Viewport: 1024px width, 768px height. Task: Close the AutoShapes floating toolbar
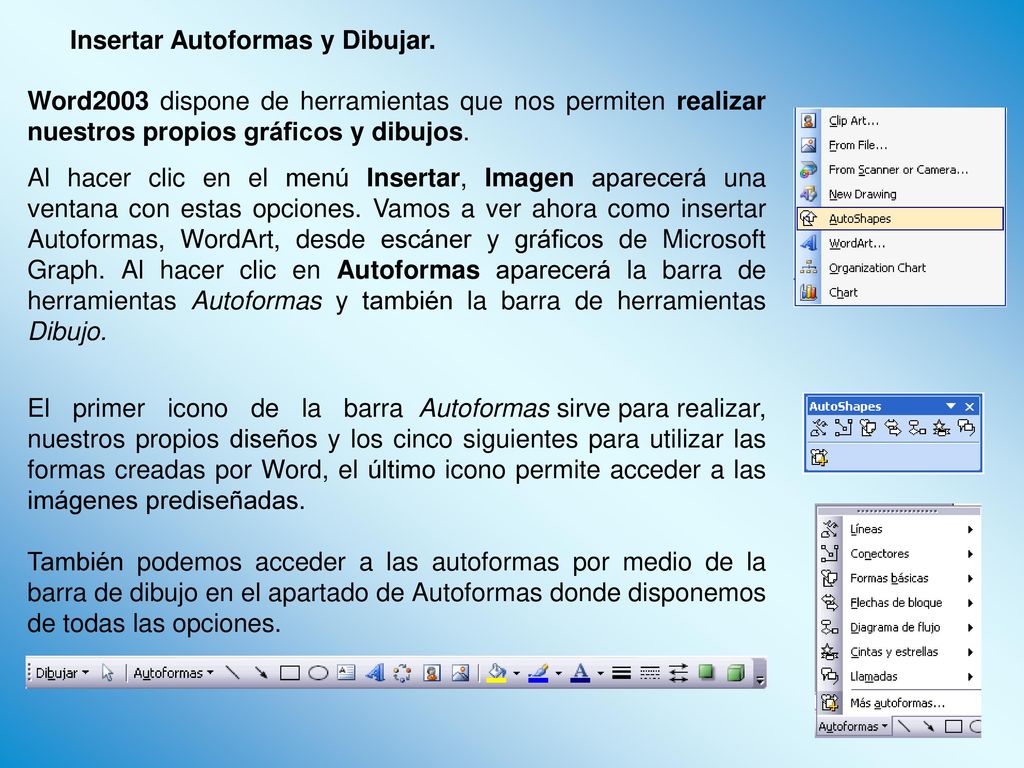[970, 406]
